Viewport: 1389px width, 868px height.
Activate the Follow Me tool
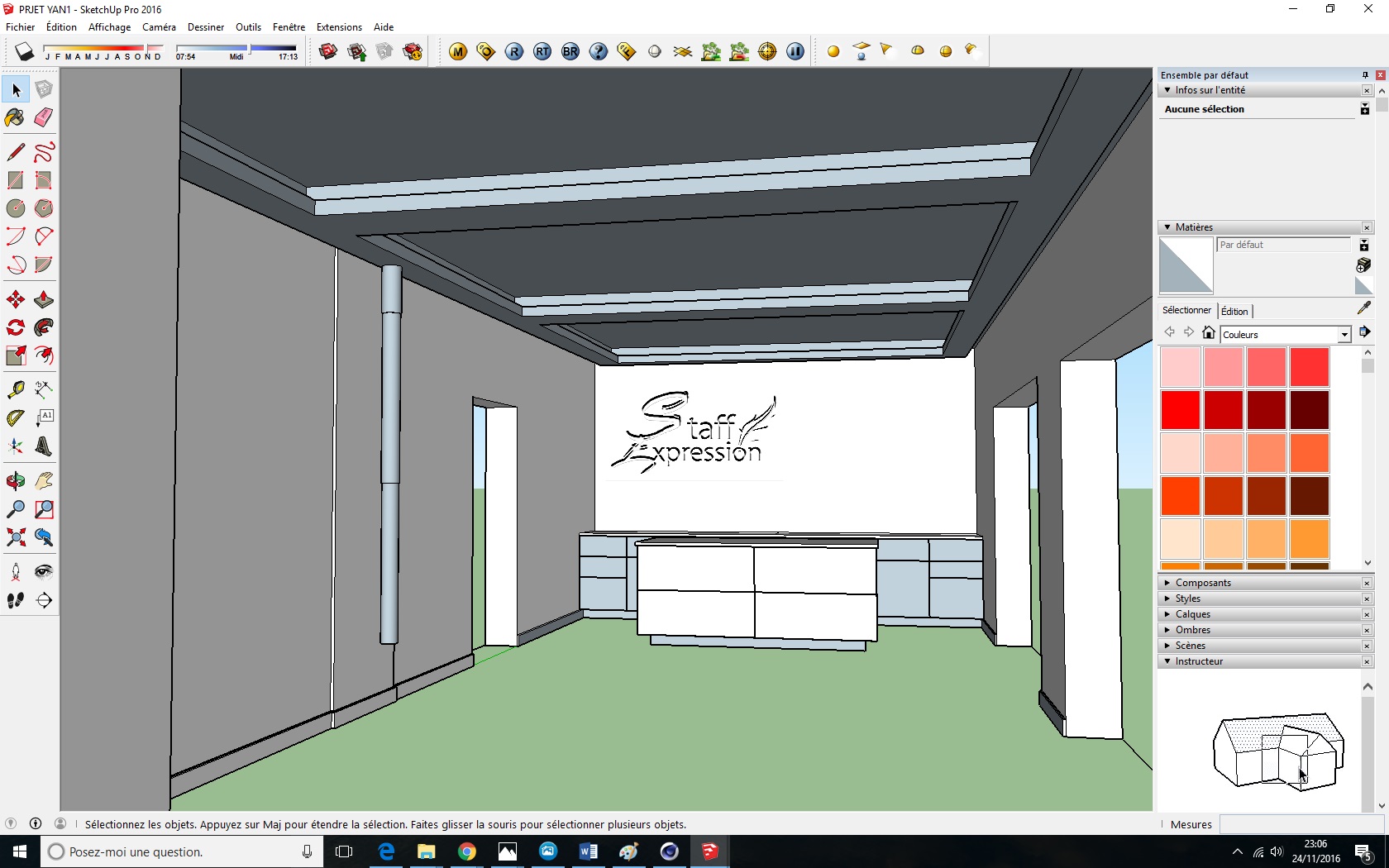point(44,327)
